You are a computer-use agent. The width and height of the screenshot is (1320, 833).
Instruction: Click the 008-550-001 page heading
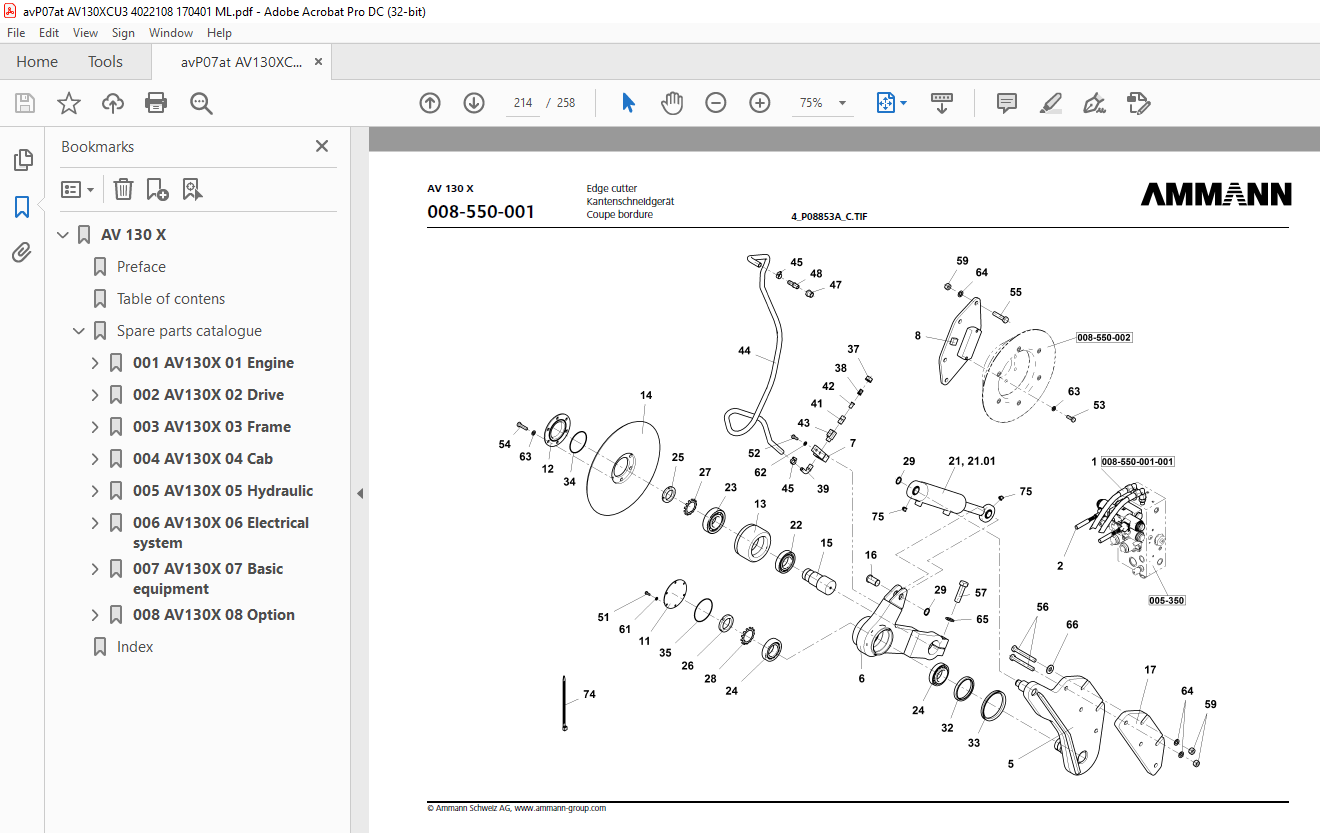coord(481,212)
